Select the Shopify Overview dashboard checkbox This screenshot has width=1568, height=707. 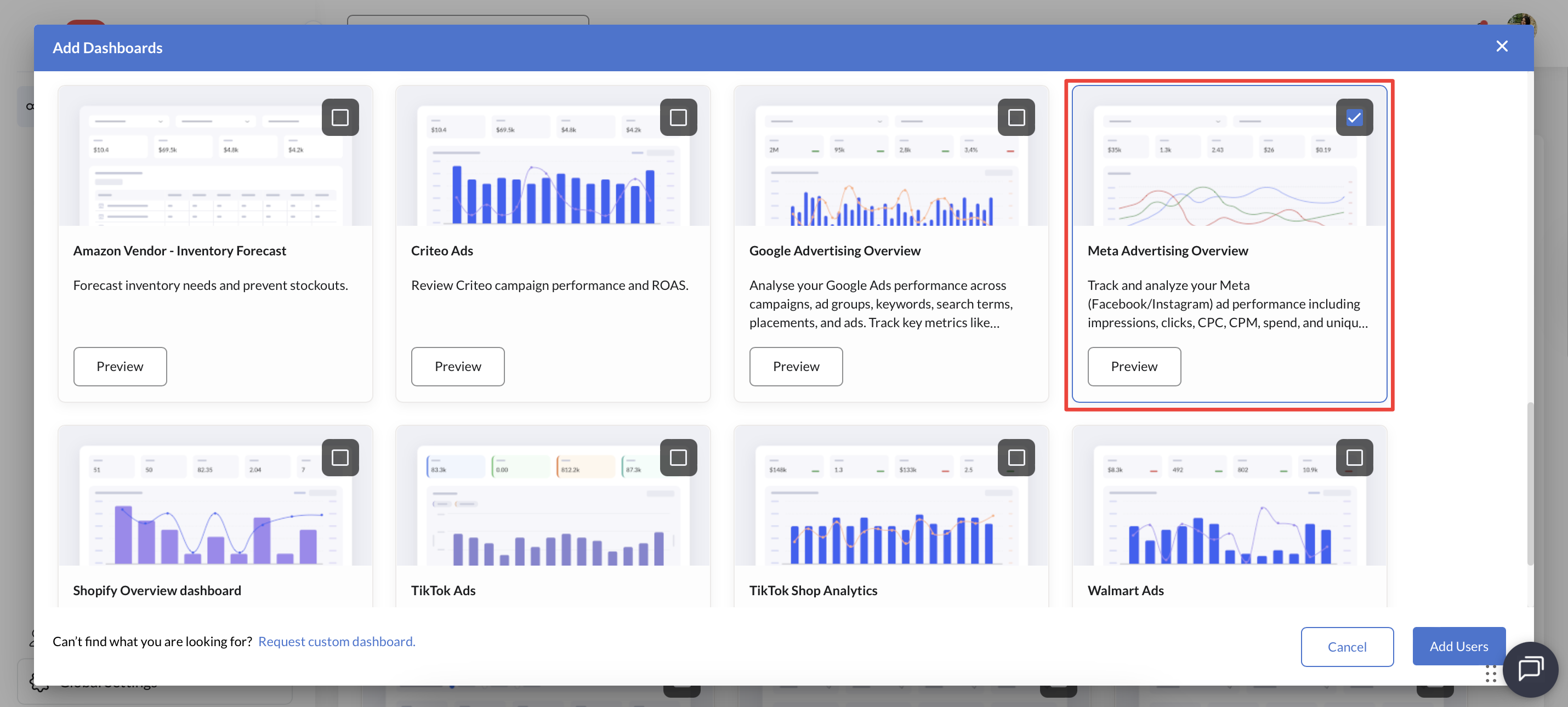340,457
